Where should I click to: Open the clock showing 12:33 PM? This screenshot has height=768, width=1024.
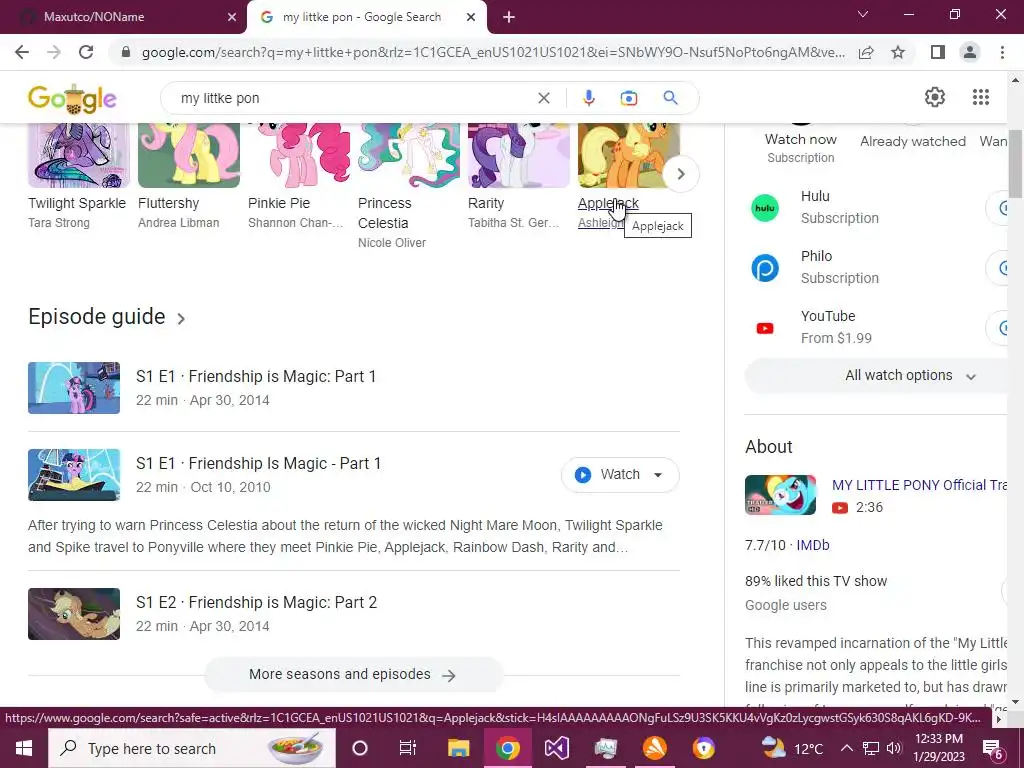tap(939, 748)
